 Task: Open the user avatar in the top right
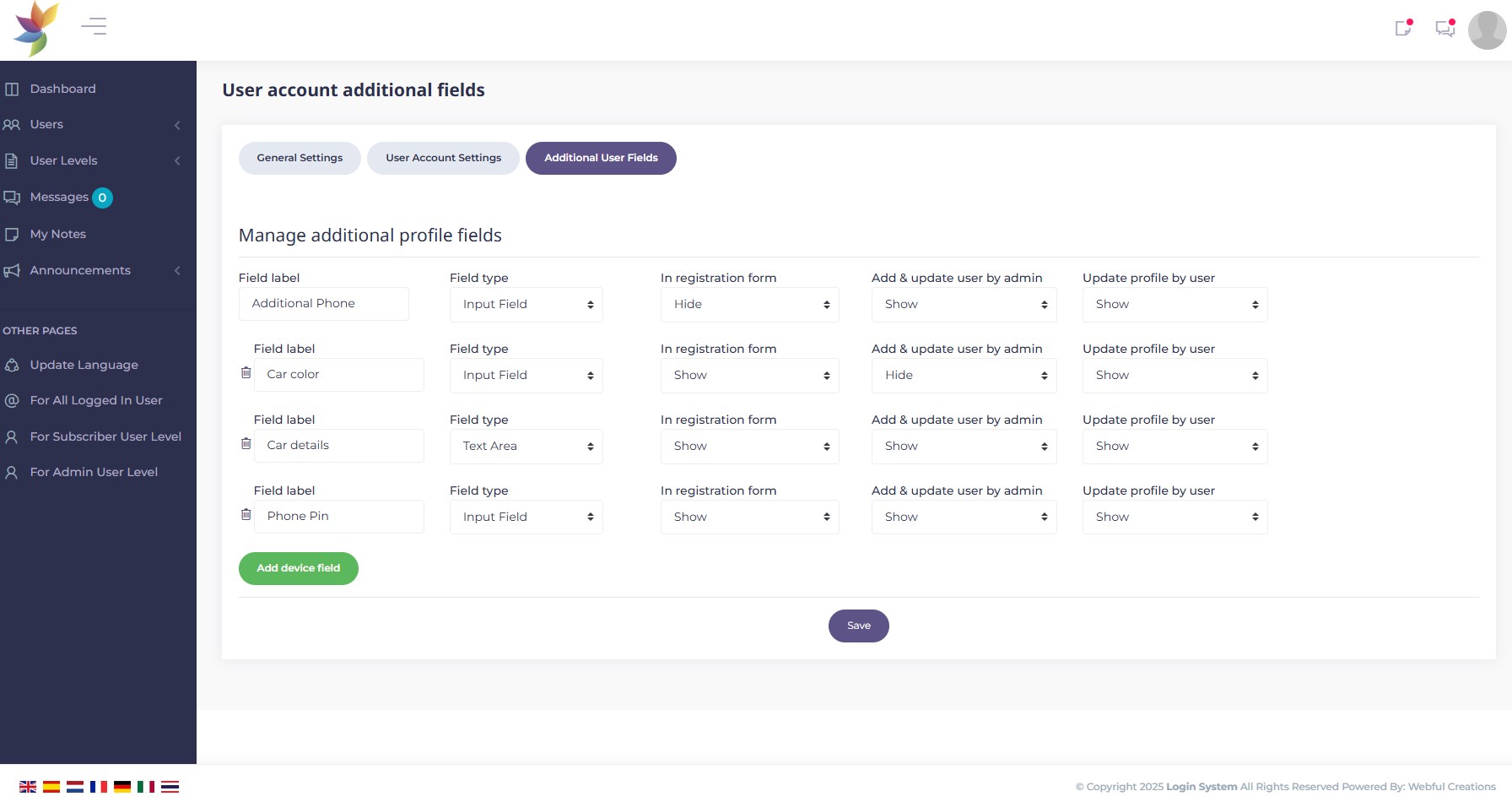point(1487,30)
